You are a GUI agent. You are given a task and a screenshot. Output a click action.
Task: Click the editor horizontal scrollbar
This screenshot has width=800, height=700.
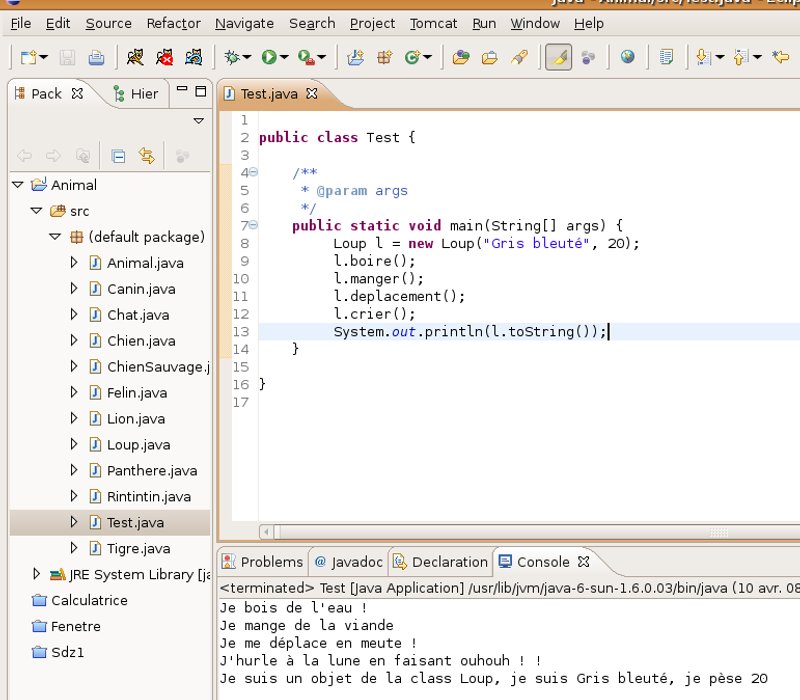(x=530, y=532)
